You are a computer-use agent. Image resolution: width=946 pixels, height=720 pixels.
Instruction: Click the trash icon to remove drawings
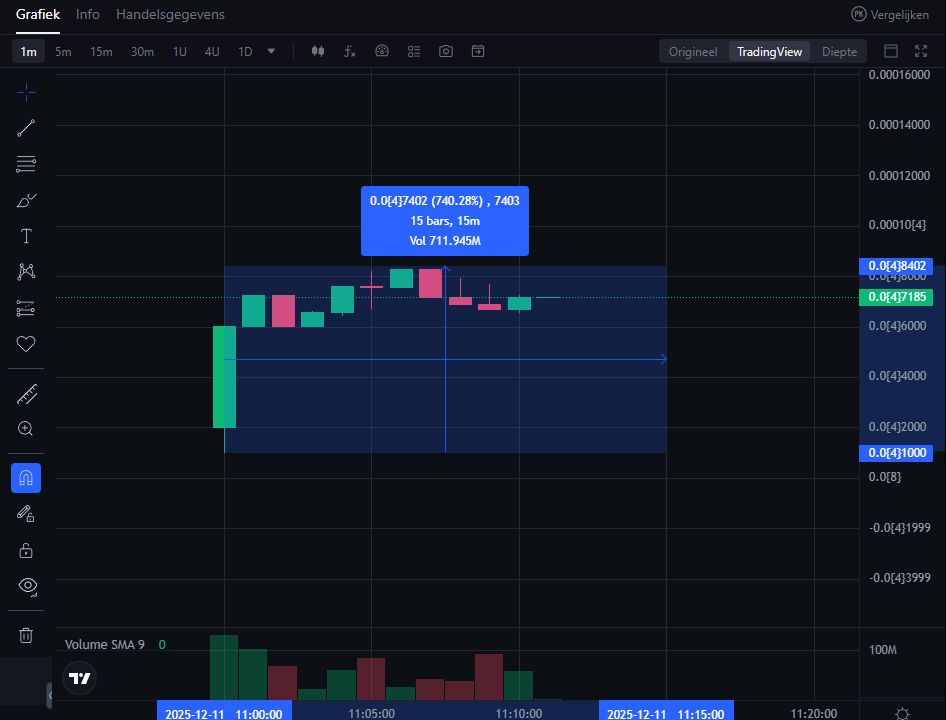tap(25, 634)
